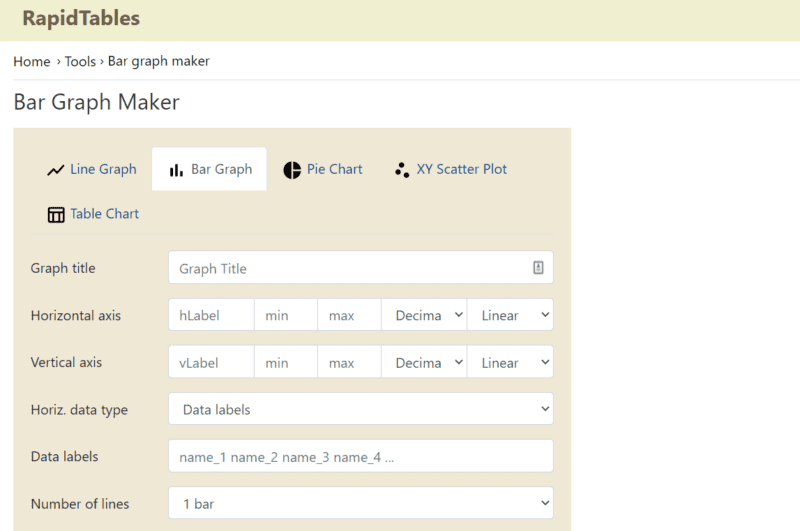
Task: Open Horizontal axis Decimal format dropdown
Action: tap(424, 315)
